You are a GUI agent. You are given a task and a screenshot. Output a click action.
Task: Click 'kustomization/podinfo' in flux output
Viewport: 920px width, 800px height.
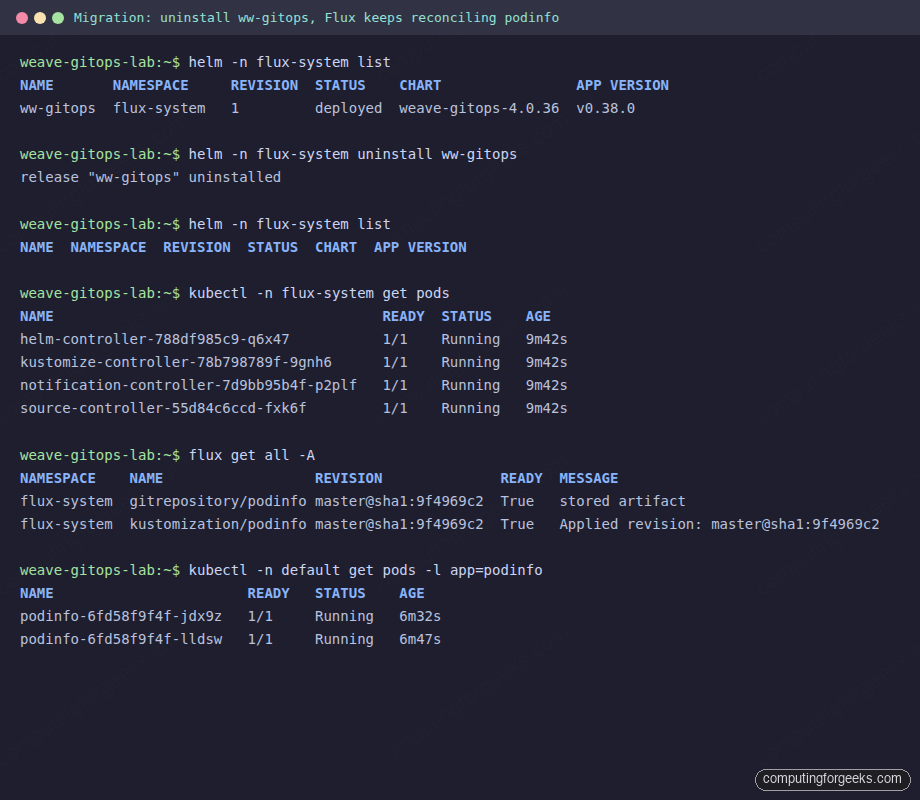coord(218,524)
